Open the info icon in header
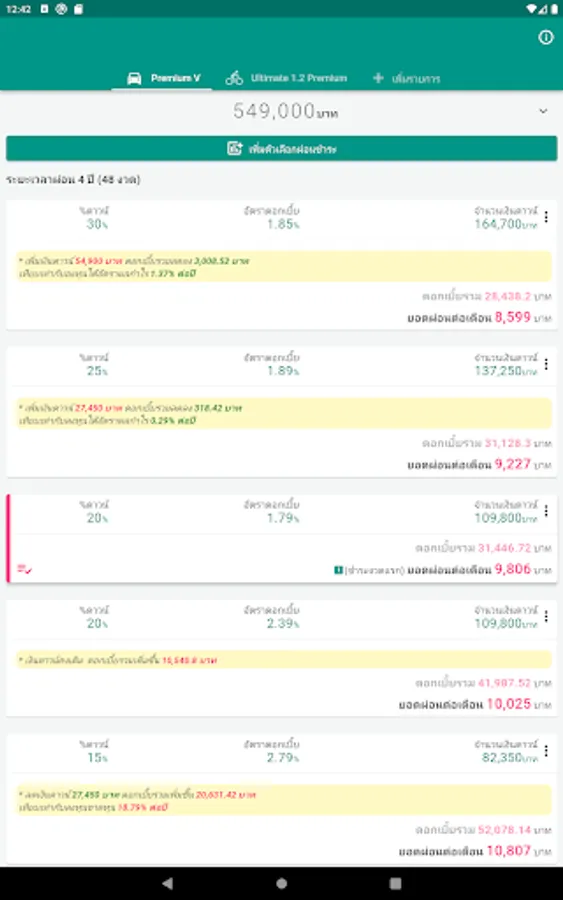This screenshot has height=900, width=563. [x=545, y=37]
